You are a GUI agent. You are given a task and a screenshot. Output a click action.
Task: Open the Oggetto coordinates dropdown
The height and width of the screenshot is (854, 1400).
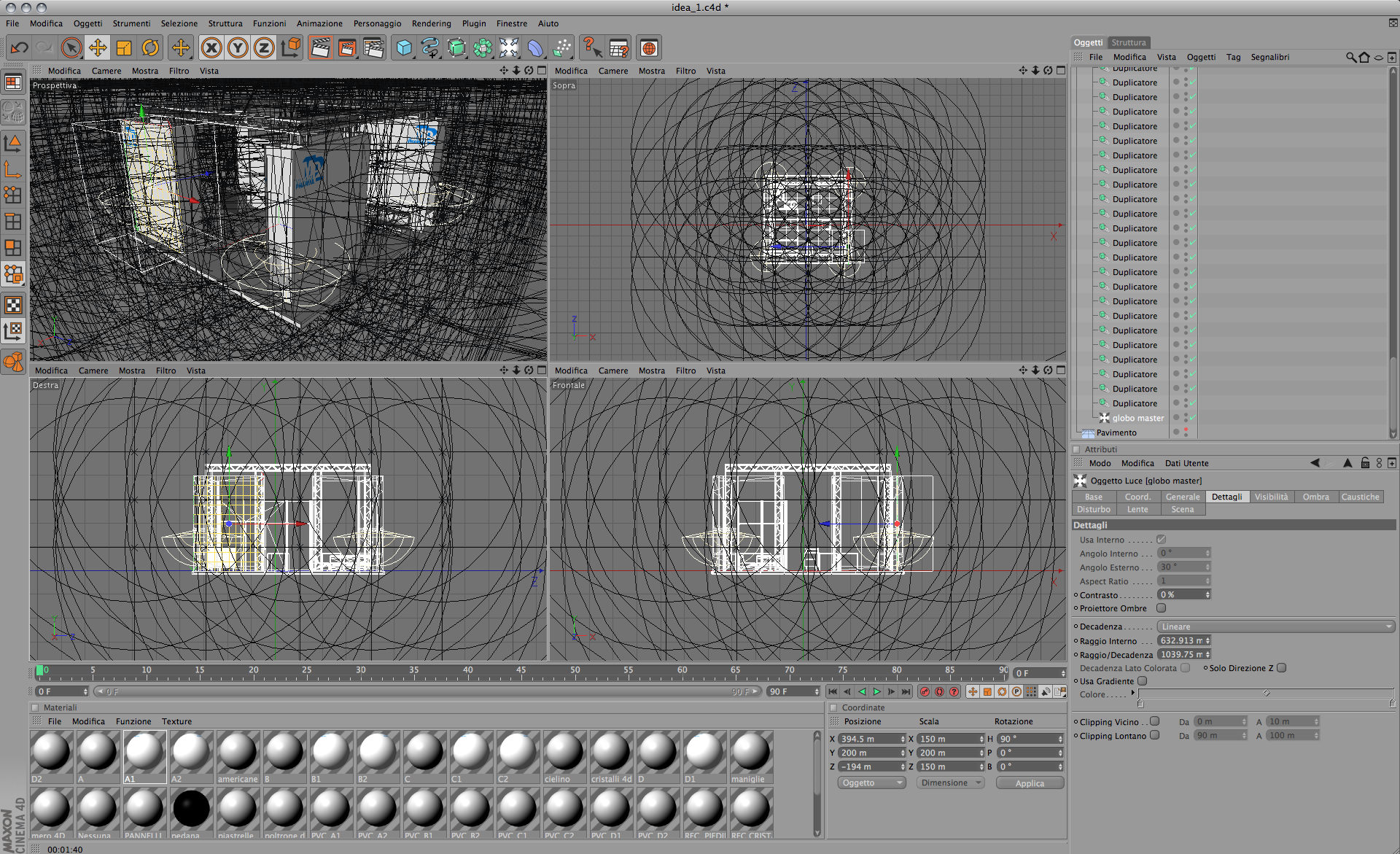tap(871, 783)
